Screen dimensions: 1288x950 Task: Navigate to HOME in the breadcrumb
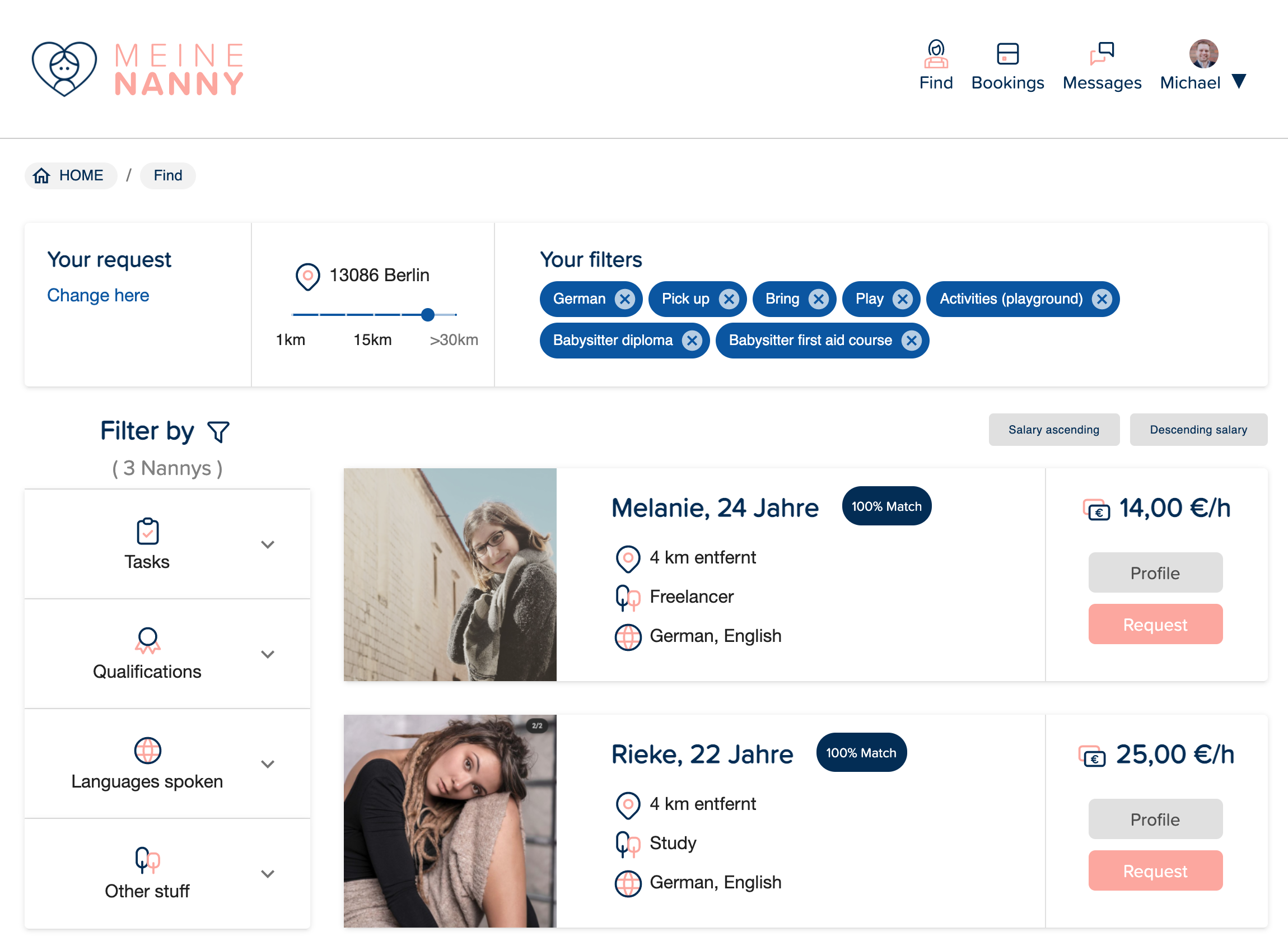pyautogui.click(x=81, y=175)
